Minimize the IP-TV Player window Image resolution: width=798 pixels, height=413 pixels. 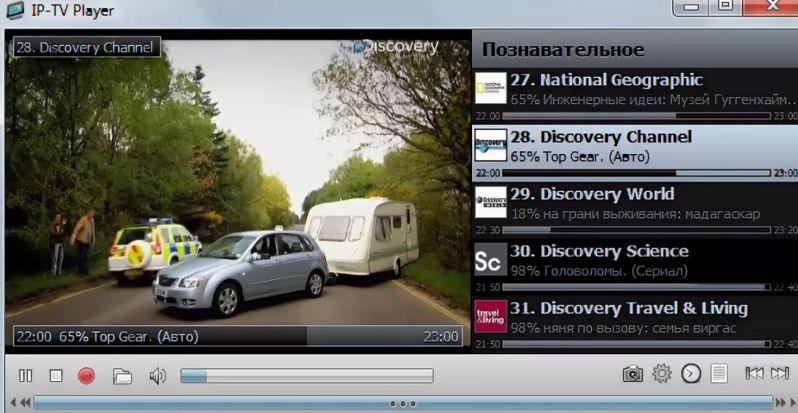[x=691, y=7]
